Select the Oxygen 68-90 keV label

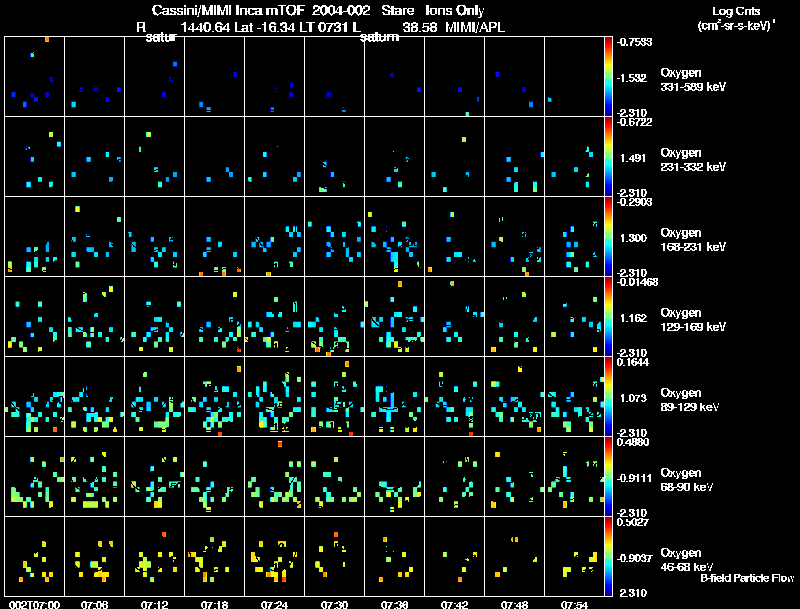tap(687, 480)
